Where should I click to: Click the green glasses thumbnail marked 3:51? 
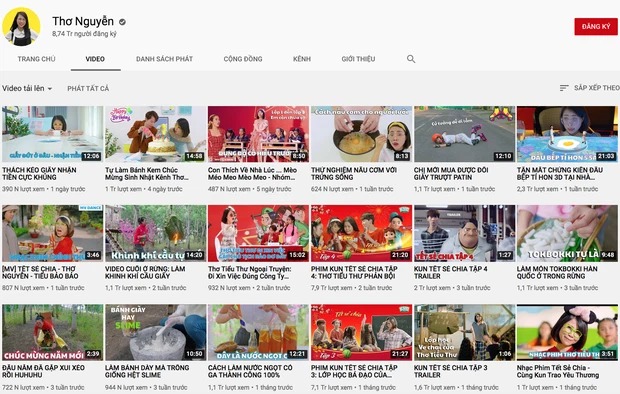click(567, 332)
